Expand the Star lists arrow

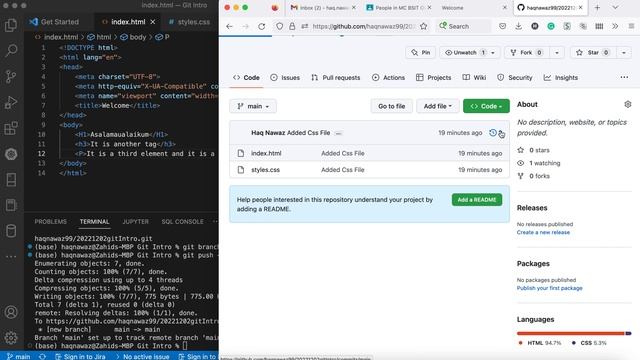pos(624,53)
